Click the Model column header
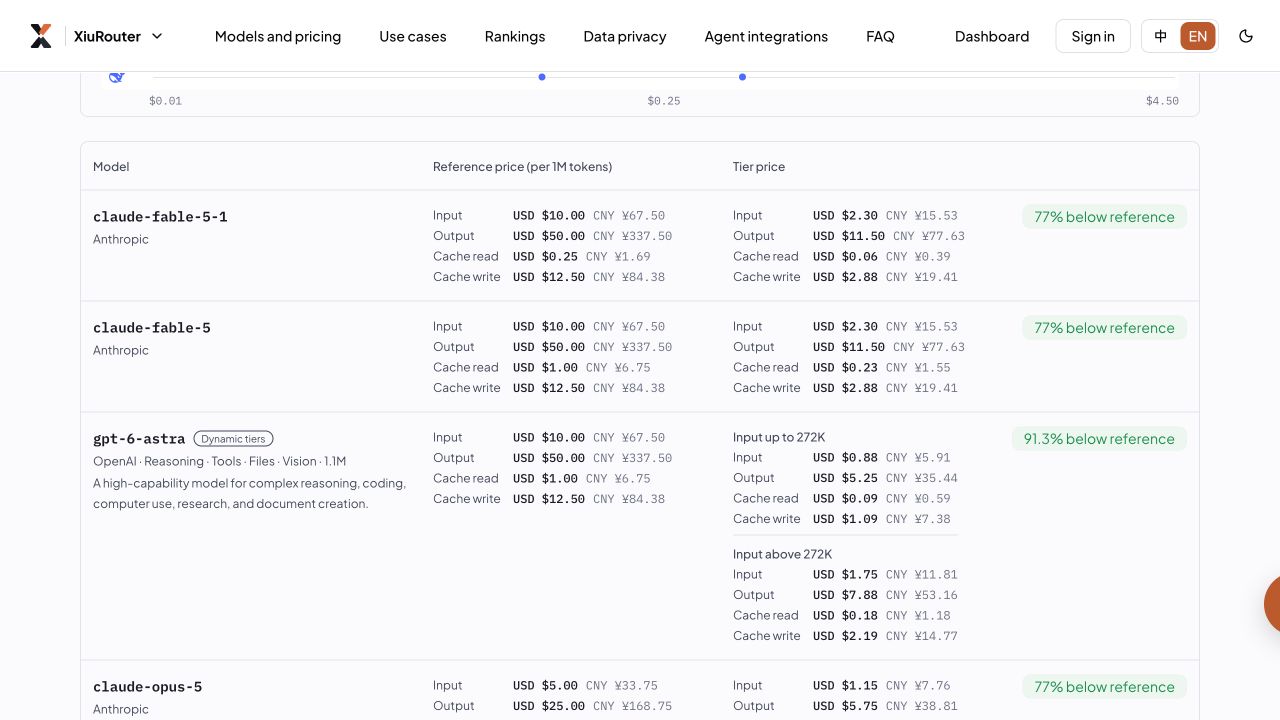The image size is (1280, 720). pyautogui.click(x=111, y=167)
